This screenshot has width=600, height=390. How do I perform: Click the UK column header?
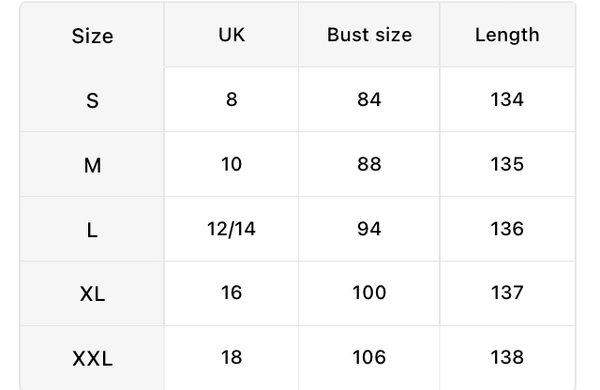(x=232, y=35)
